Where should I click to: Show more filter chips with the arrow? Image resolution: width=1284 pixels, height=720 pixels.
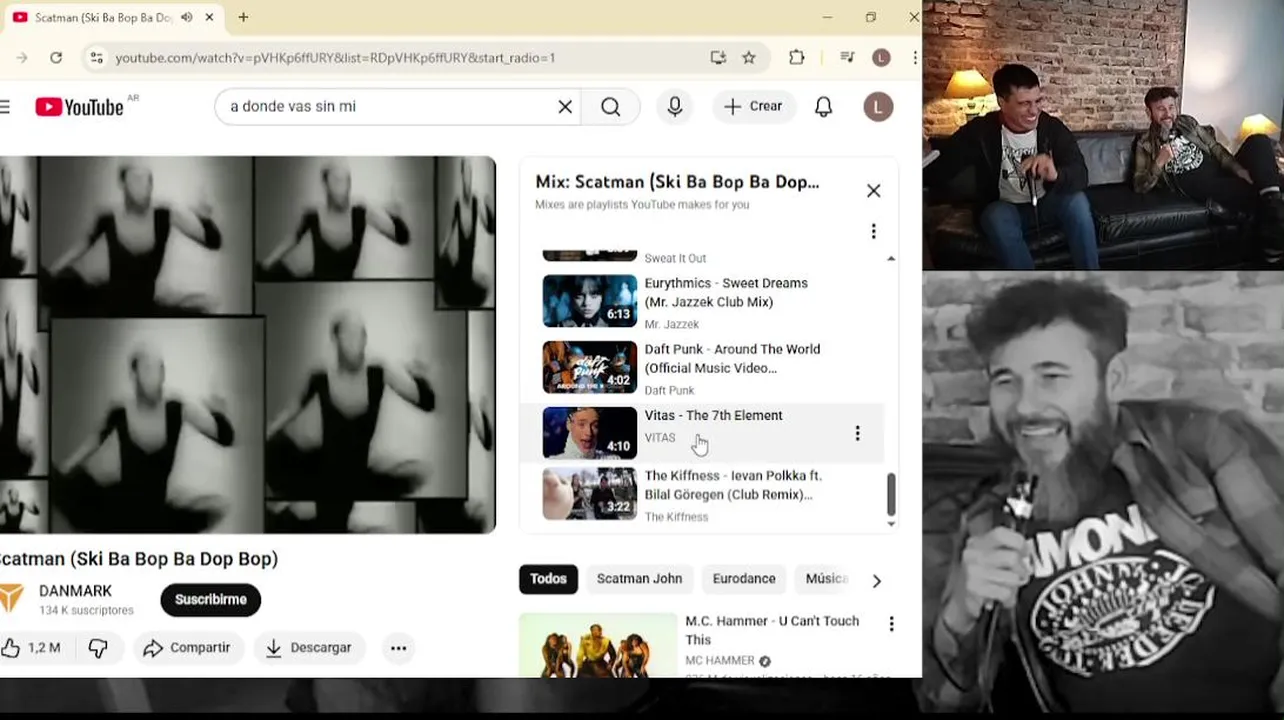click(x=877, y=580)
